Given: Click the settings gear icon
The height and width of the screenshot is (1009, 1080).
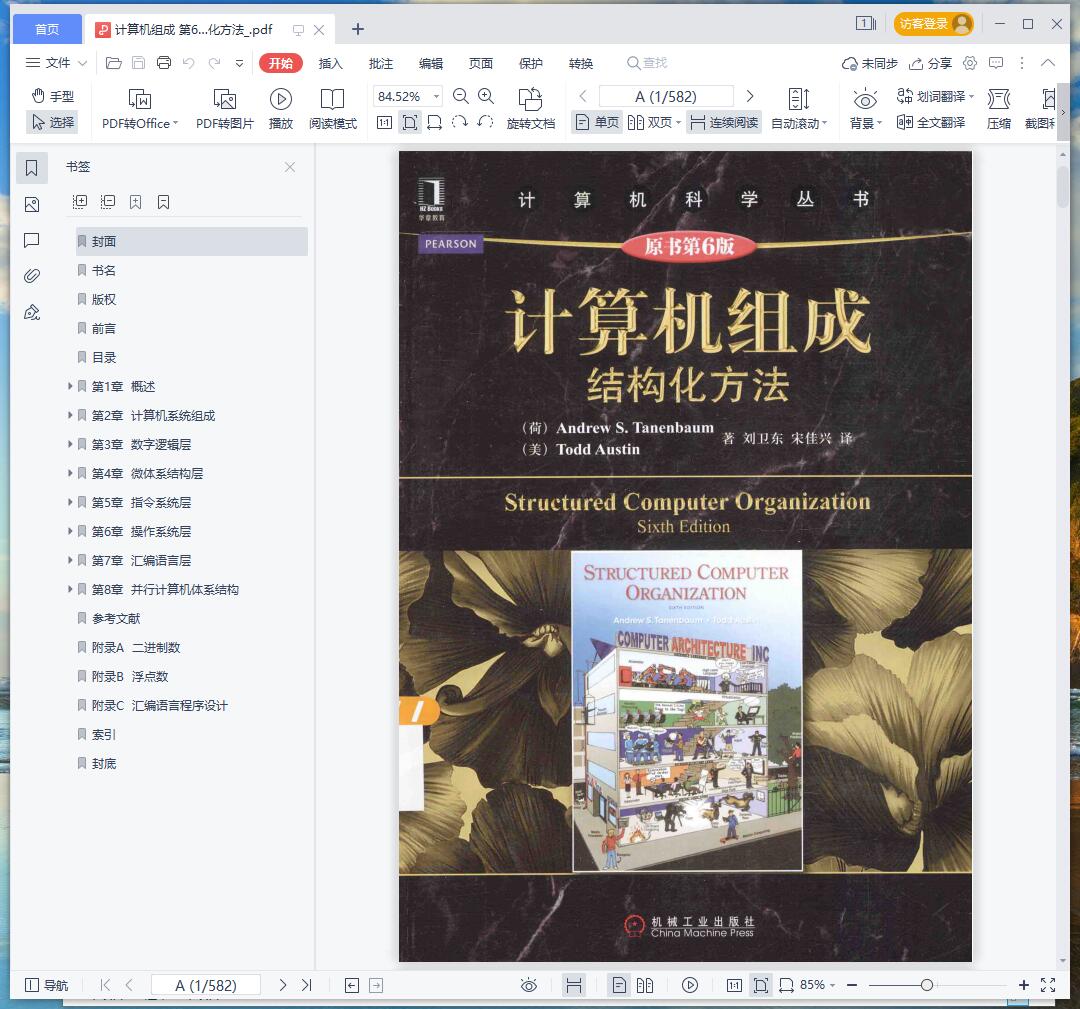Looking at the screenshot, I should pyautogui.click(x=970, y=63).
